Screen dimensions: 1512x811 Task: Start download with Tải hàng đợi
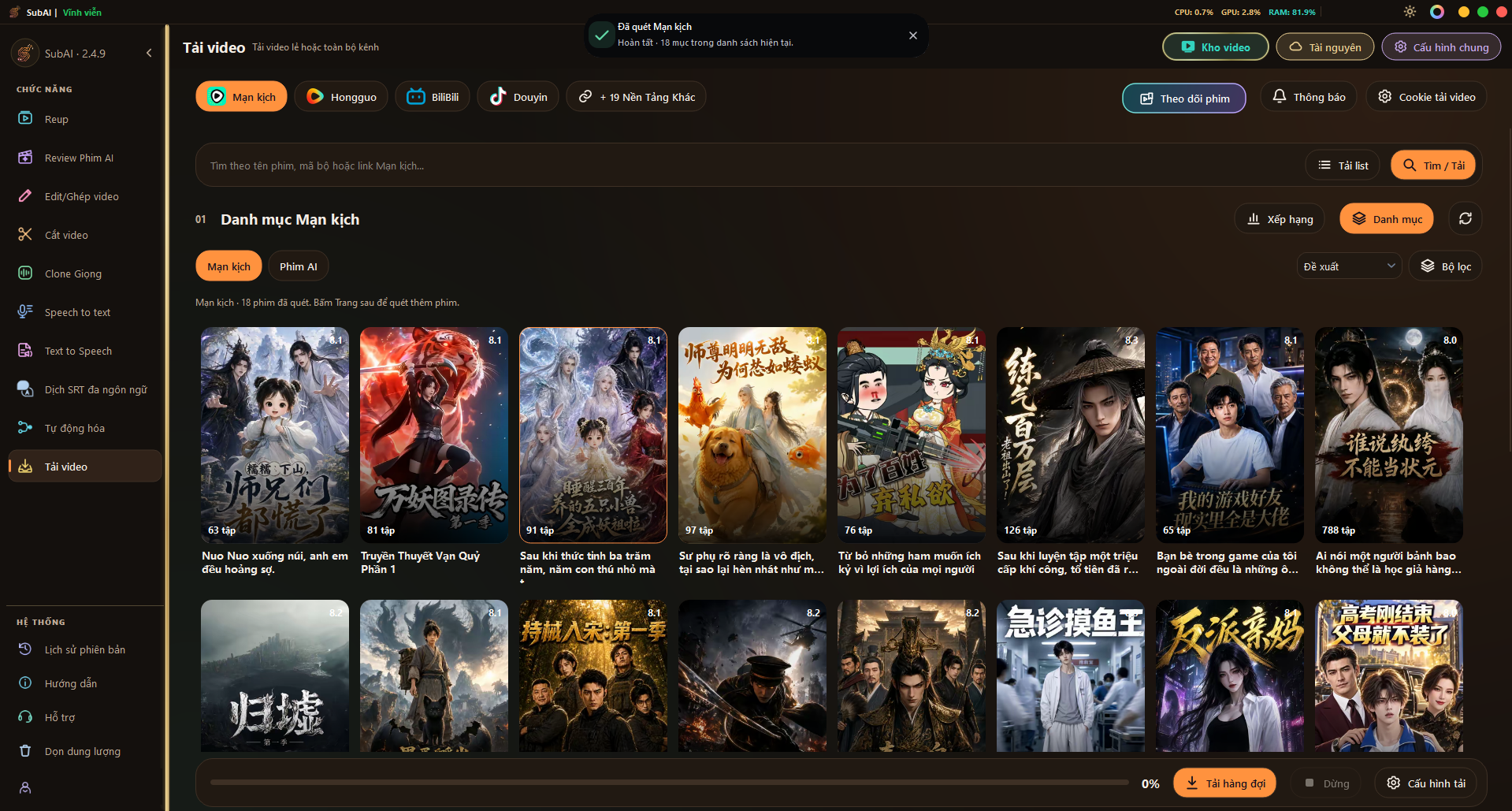1225,783
